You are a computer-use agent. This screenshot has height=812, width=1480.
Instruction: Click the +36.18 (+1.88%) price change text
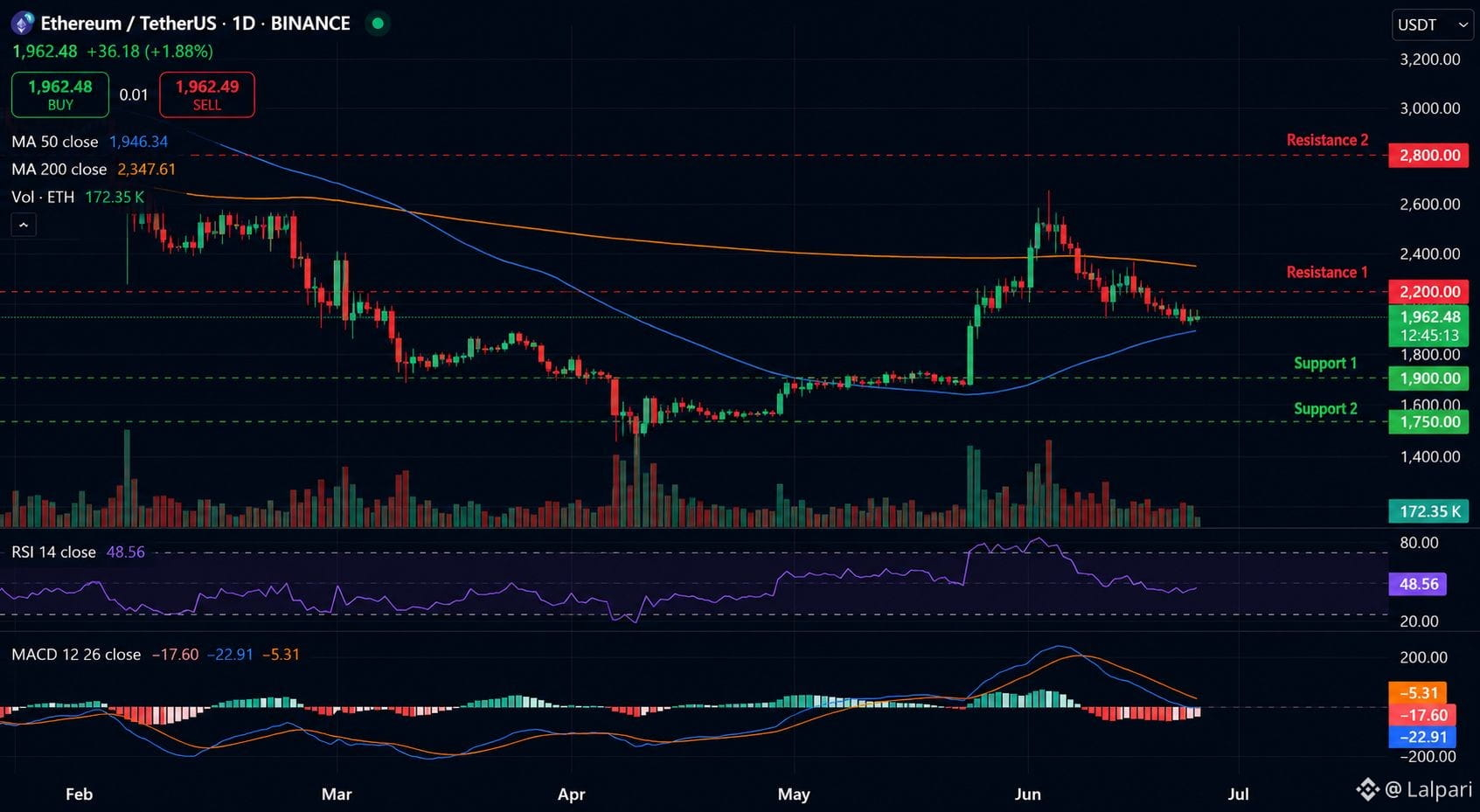[x=149, y=52]
